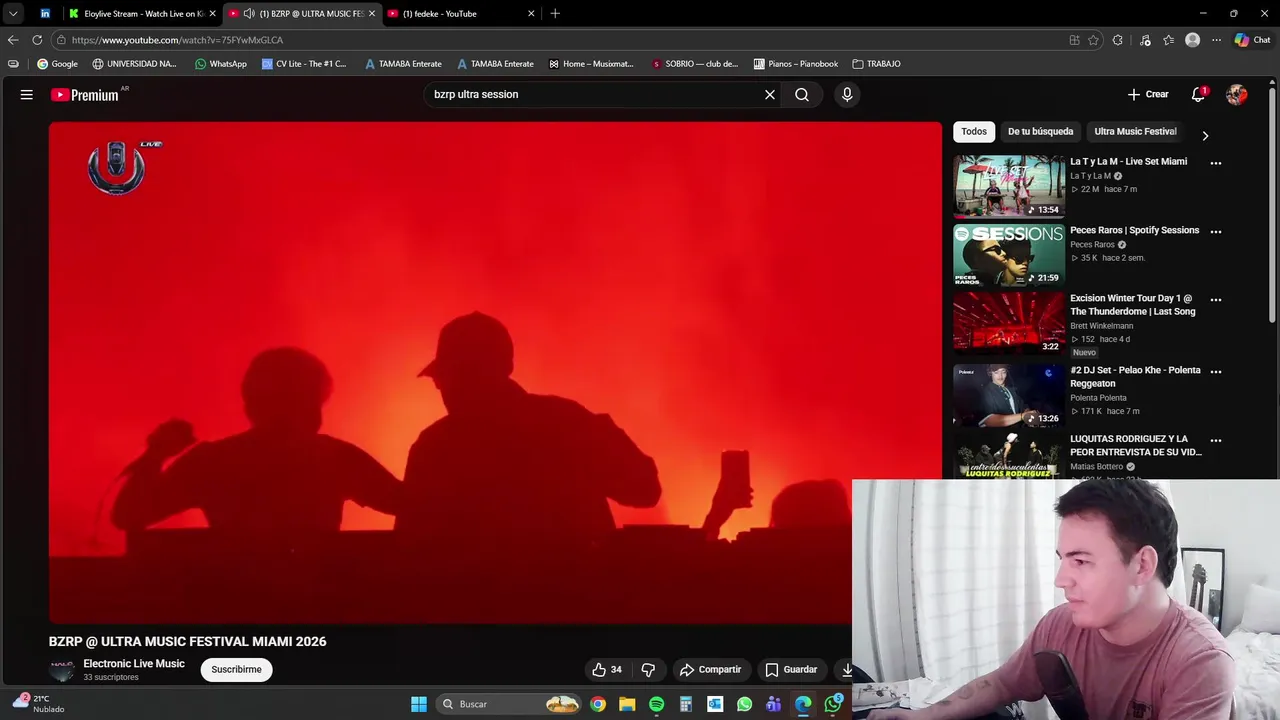Open options for Peces Raros Spotify Sessions

(1216, 231)
